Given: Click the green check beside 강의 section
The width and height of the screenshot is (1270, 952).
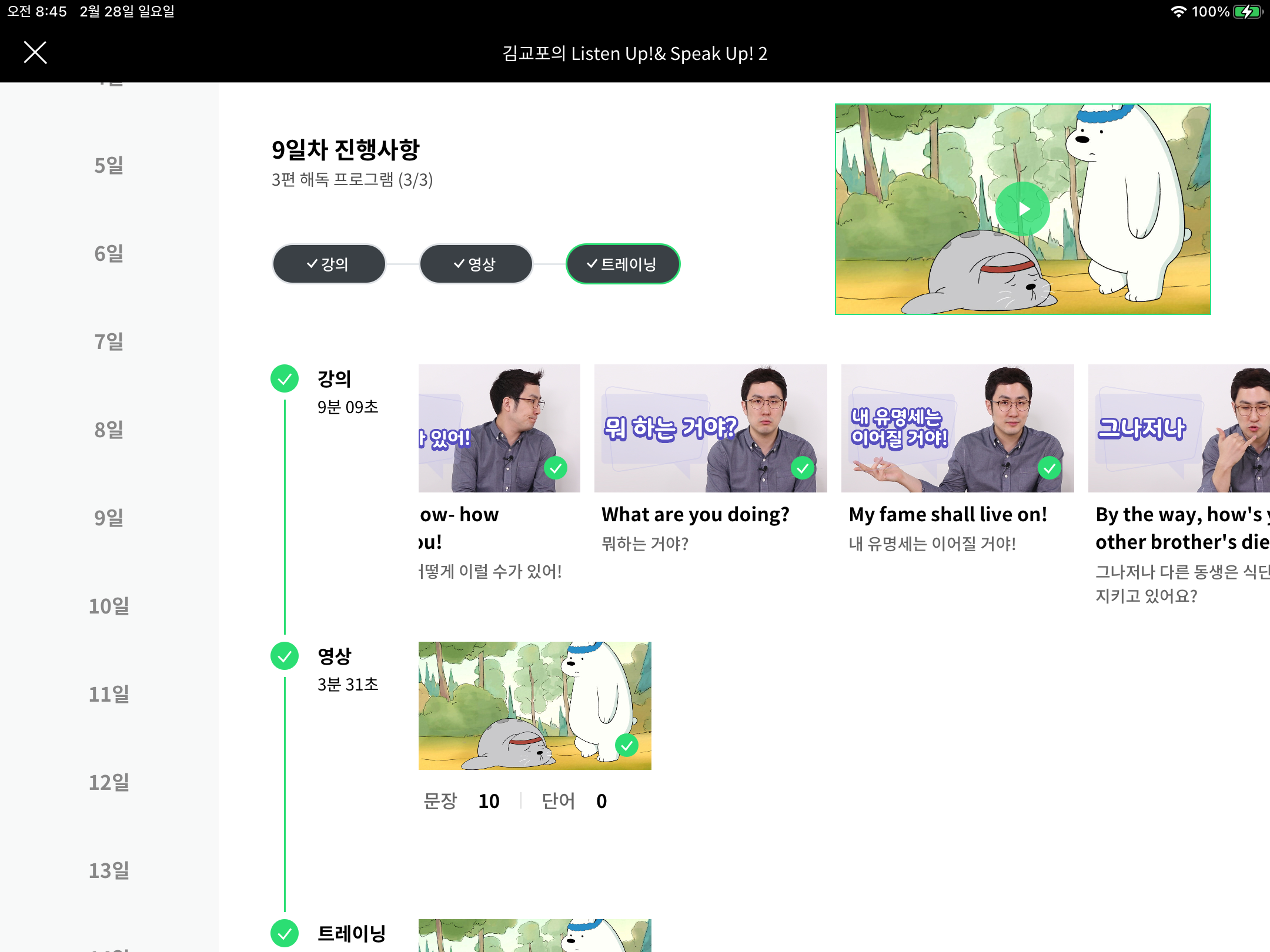Looking at the screenshot, I should pyautogui.click(x=285, y=379).
